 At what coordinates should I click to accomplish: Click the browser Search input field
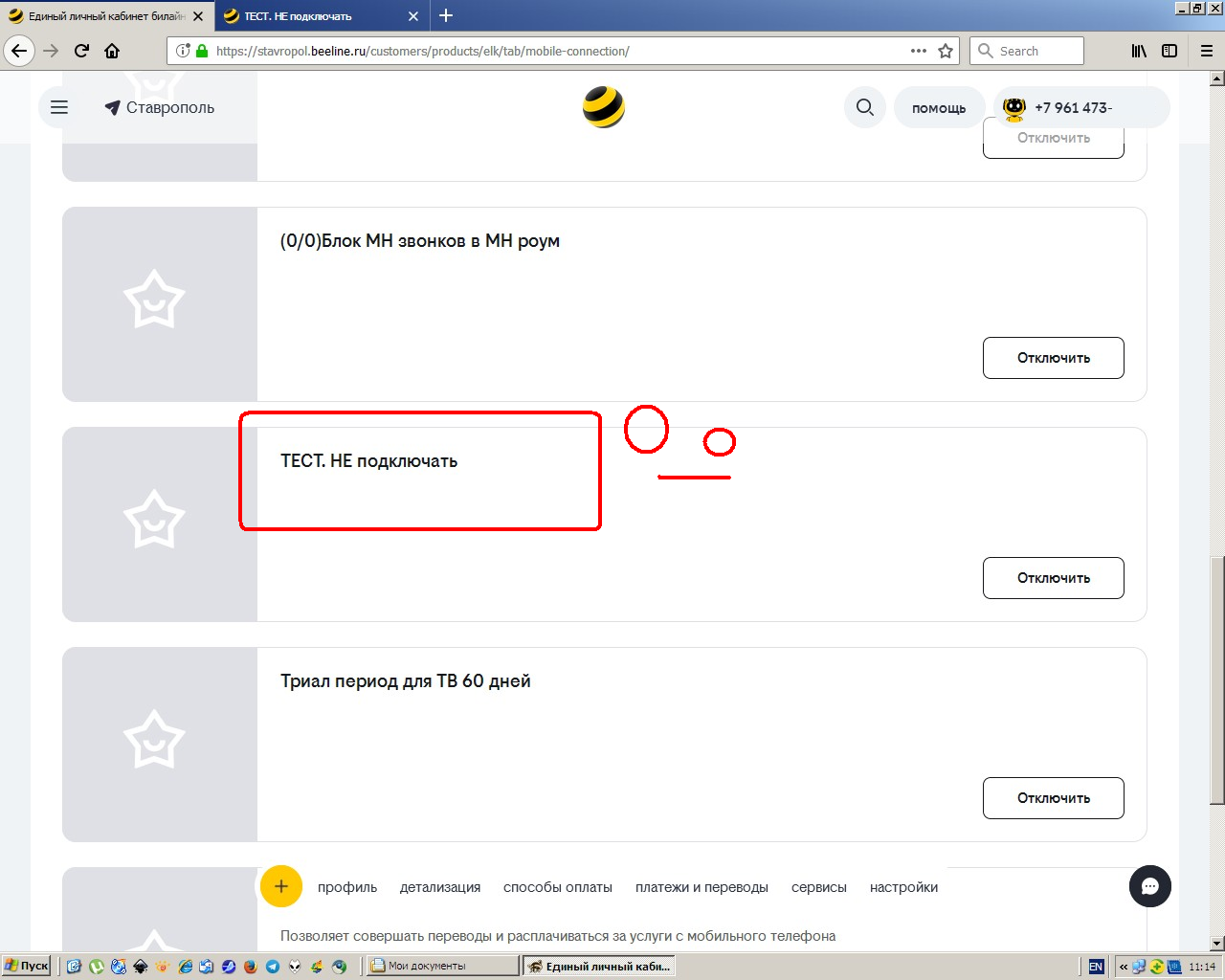[x=1027, y=51]
